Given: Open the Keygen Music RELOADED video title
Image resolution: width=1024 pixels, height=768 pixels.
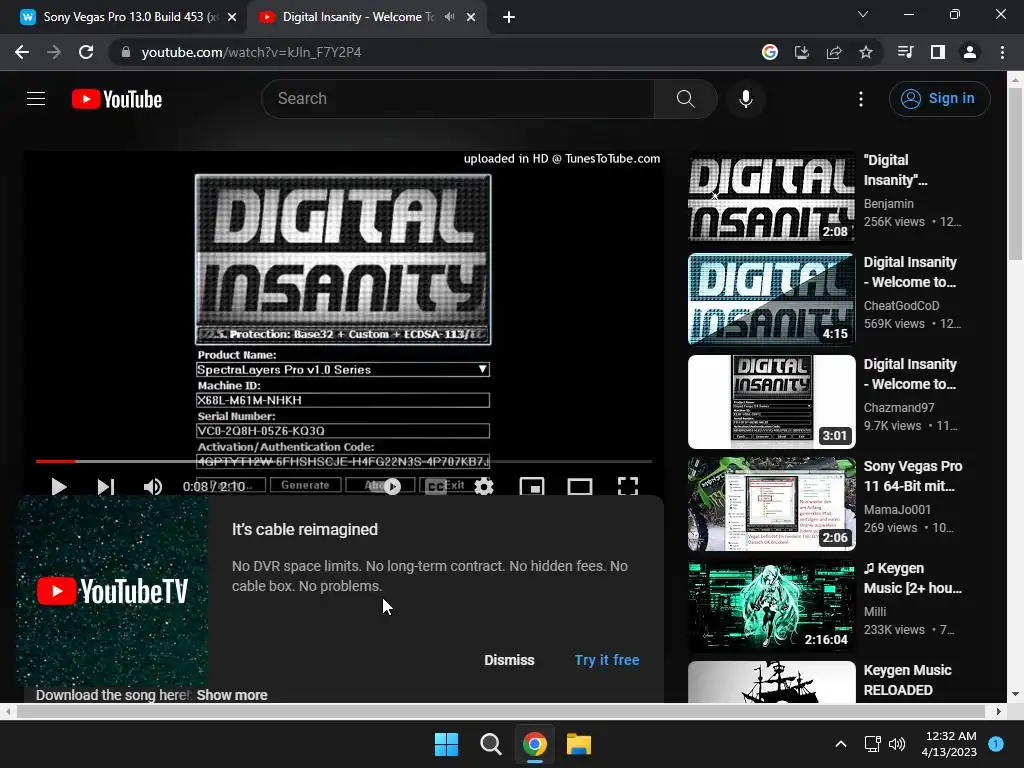Looking at the screenshot, I should [907, 680].
